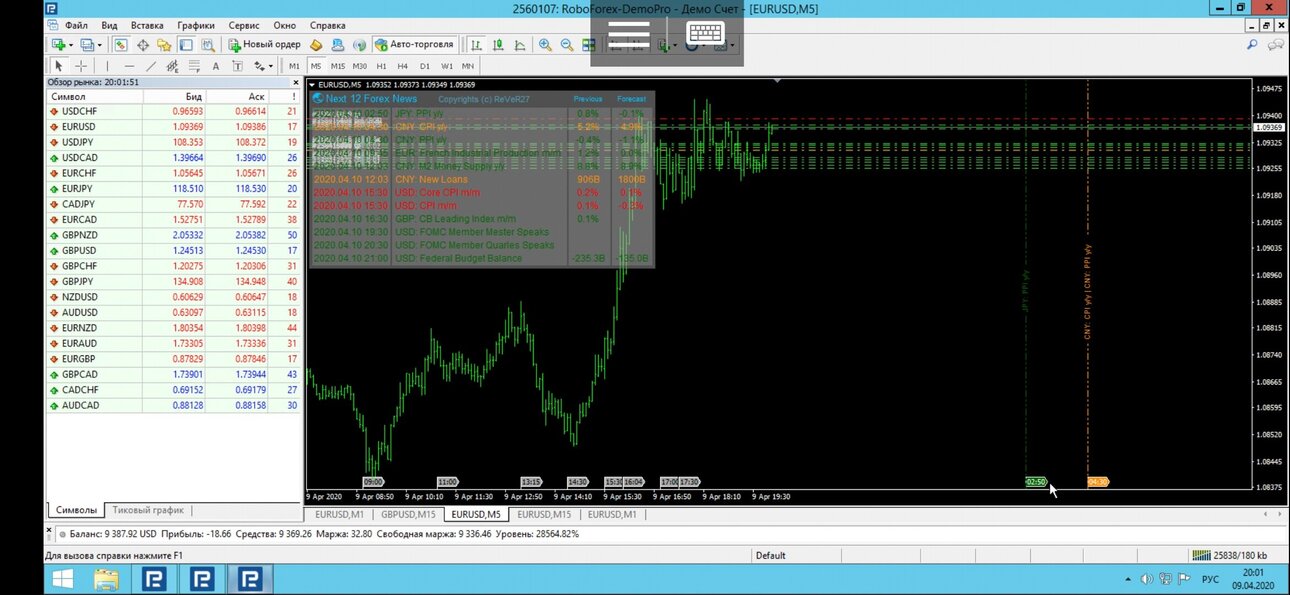Switch to the EURUSD,M15 chart tab
The height and width of the screenshot is (595, 1290).
point(544,514)
